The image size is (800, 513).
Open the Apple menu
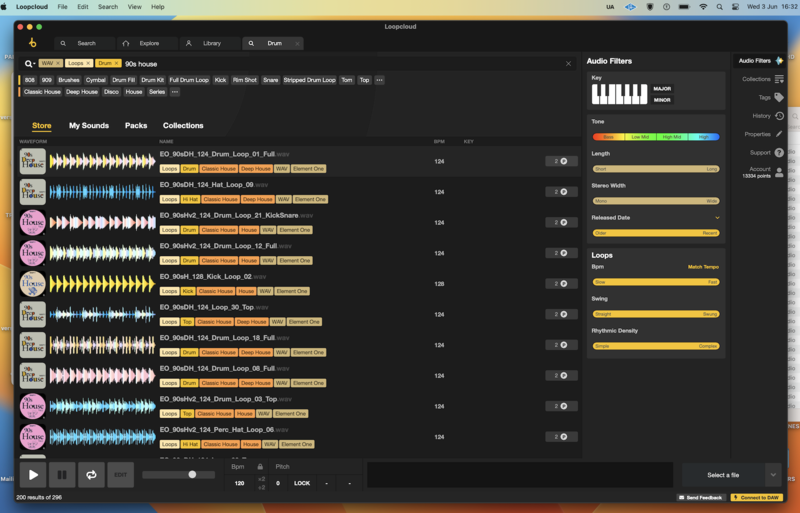coord(4,7)
